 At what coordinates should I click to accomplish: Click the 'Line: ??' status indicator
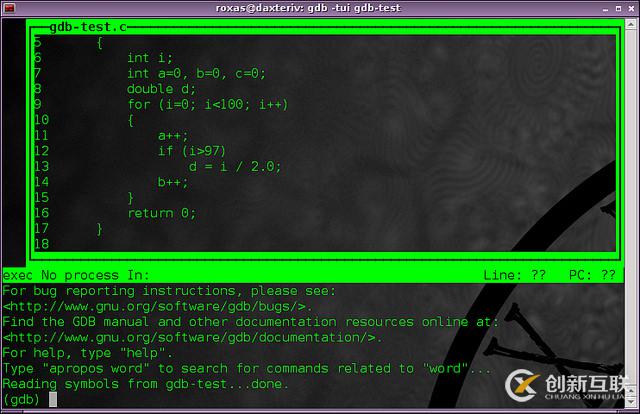(514, 275)
